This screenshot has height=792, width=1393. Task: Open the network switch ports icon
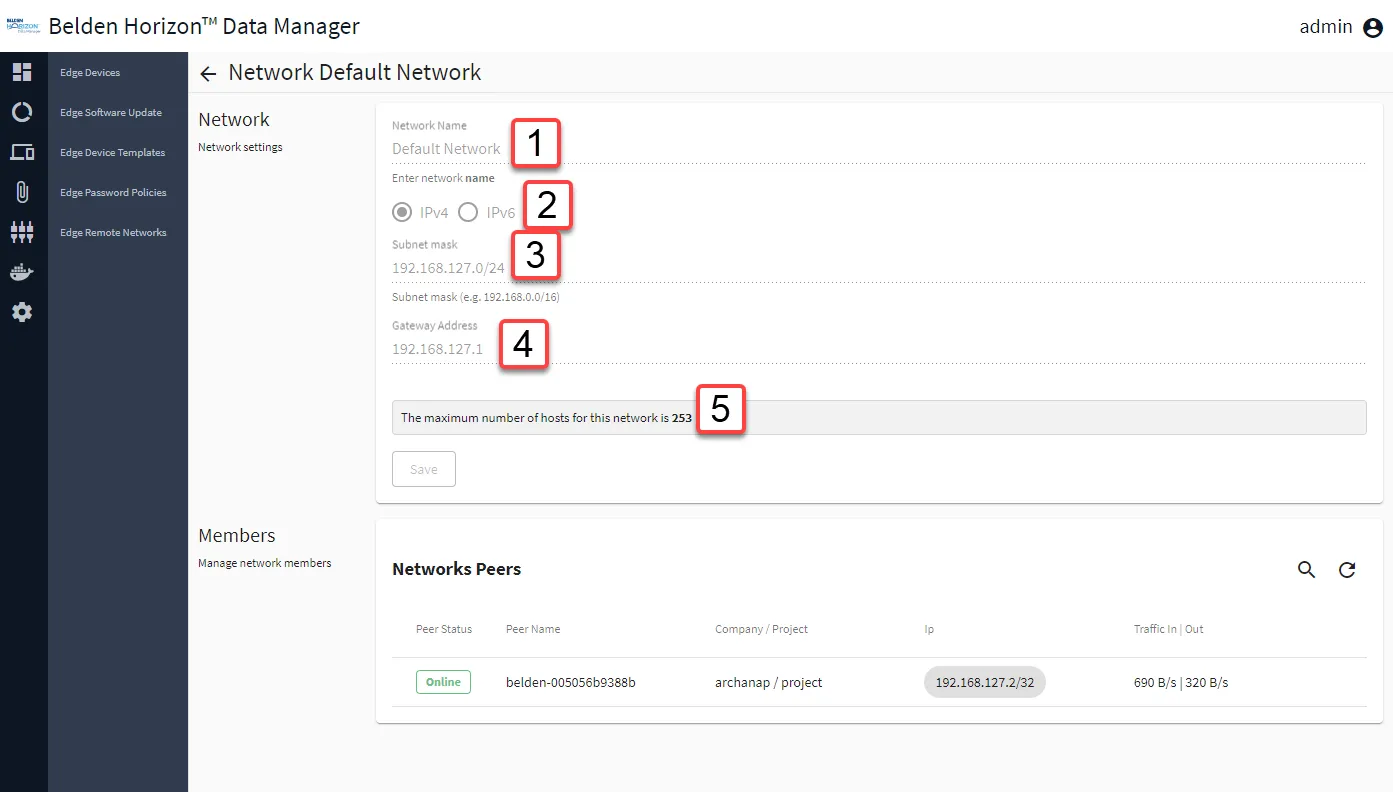tap(22, 232)
